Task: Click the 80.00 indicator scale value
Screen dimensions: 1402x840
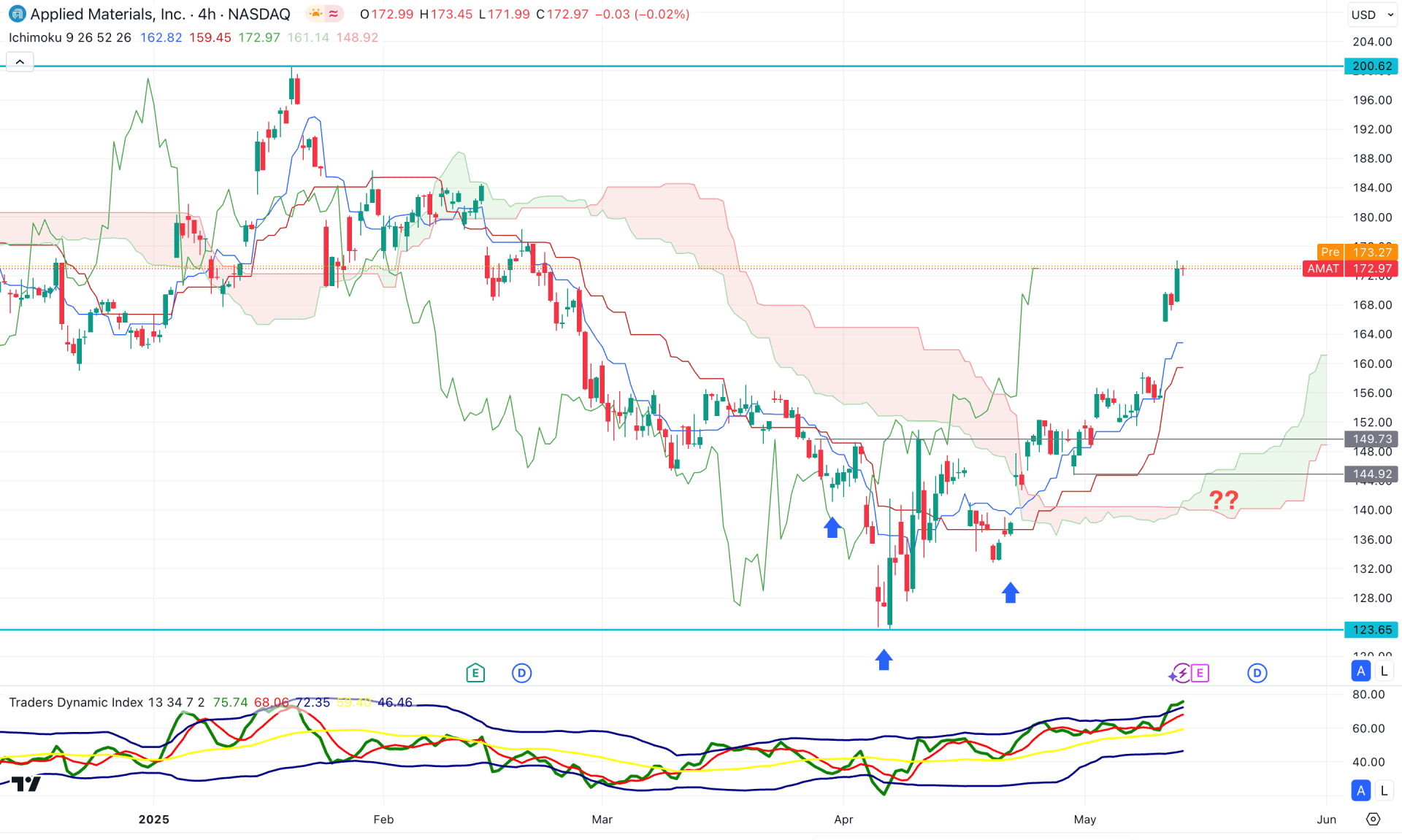Action: [x=1368, y=694]
